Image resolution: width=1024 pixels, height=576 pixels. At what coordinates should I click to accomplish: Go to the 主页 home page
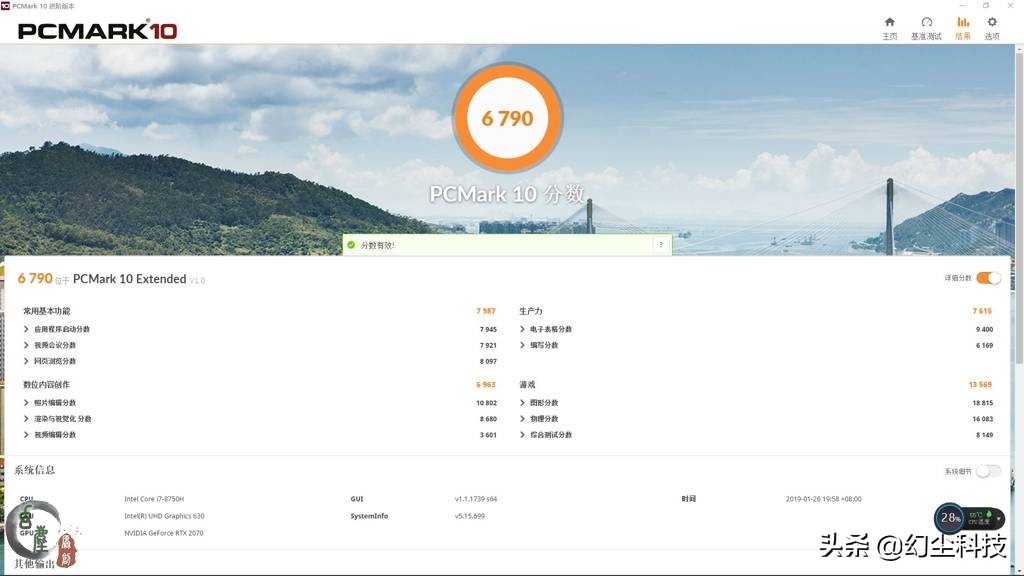click(889, 29)
